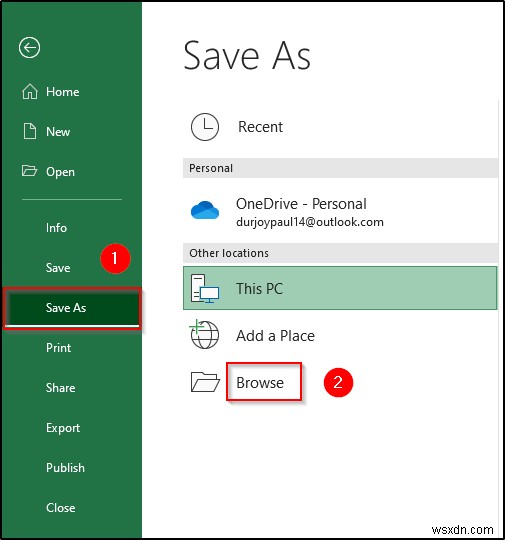The width and height of the screenshot is (505, 540).
Task: Click the Recent clock icon
Action: (205, 127)
